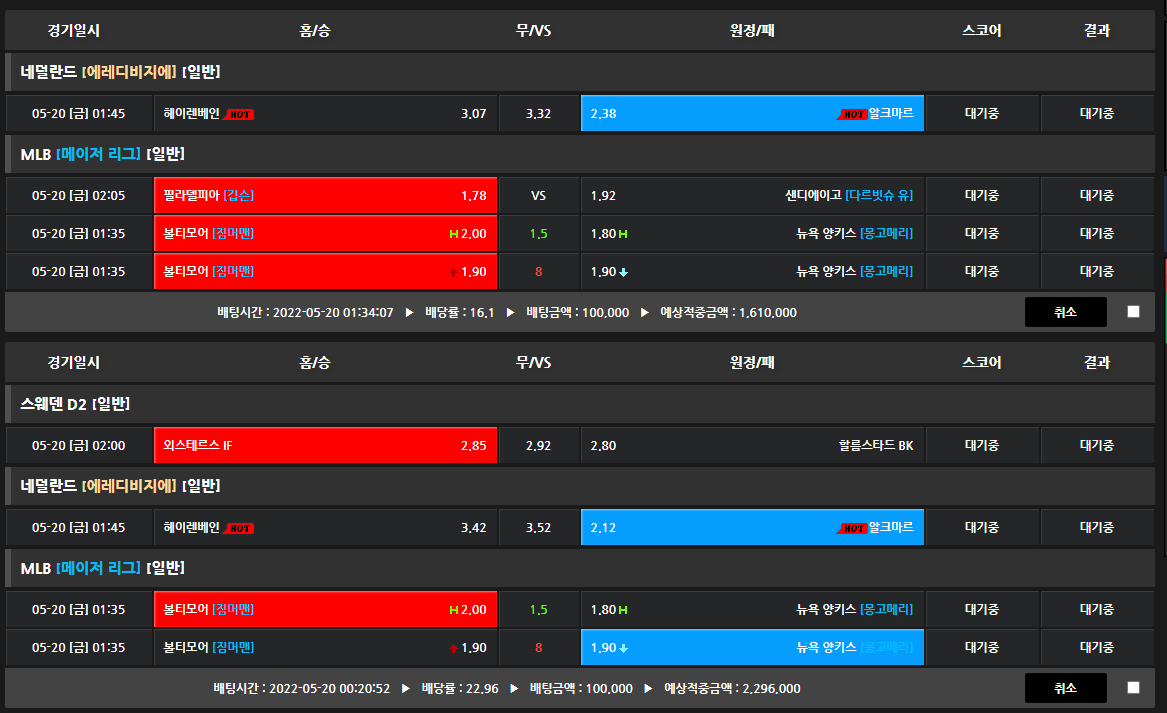The width and height of the screenshot is (1167, 713).
Task: Tick checkbox for the 2,296,000 payout bet
Action: pyautogui.click(x=1133, y=688)
